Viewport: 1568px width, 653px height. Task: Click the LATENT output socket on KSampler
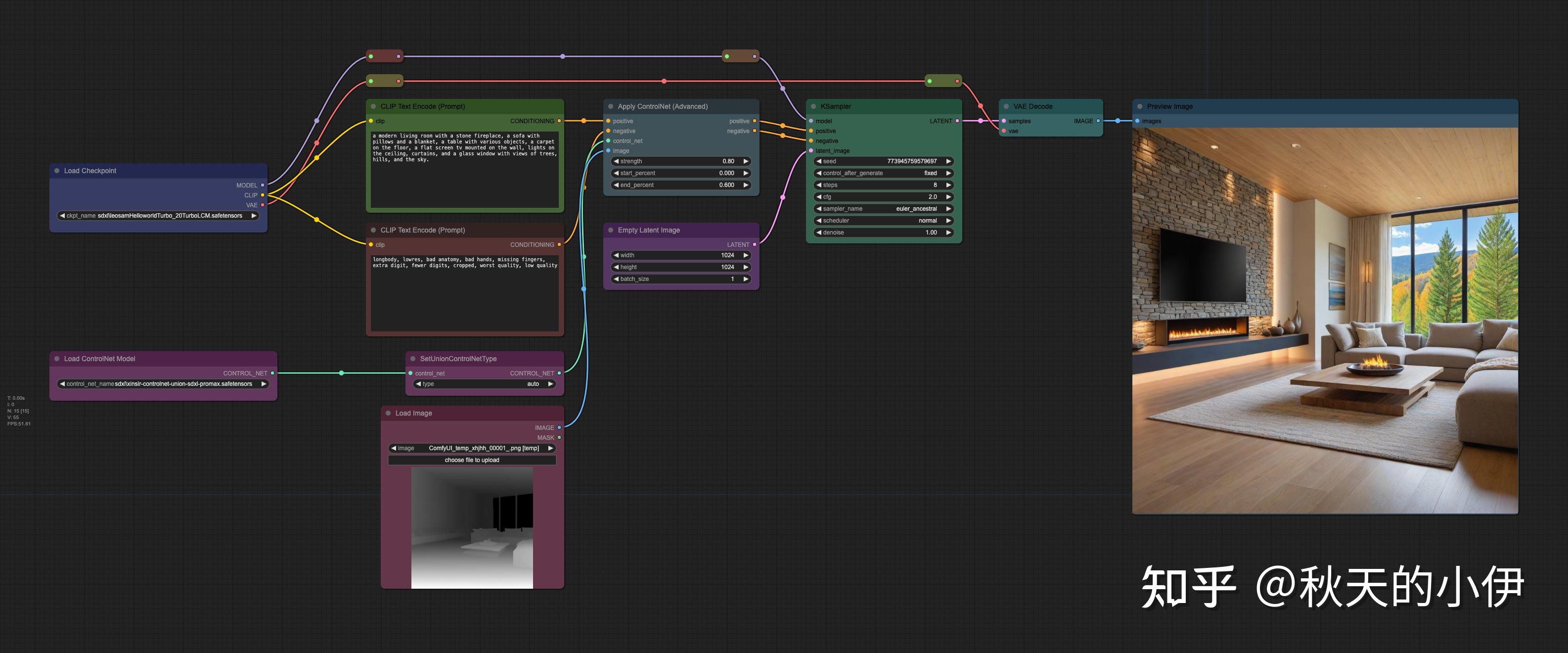coord(957,121)
